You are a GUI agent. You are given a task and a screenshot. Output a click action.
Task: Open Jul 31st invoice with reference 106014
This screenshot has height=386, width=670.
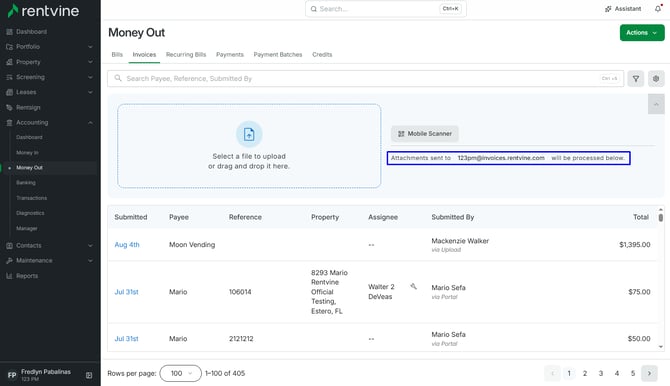(126, 292)
